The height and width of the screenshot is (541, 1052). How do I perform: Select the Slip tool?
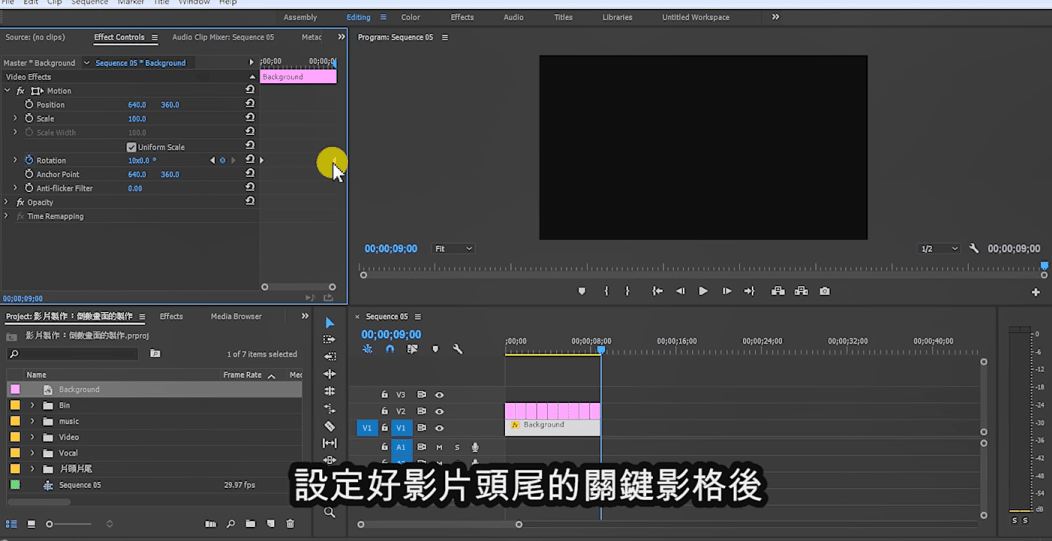(x=329, y=443)
